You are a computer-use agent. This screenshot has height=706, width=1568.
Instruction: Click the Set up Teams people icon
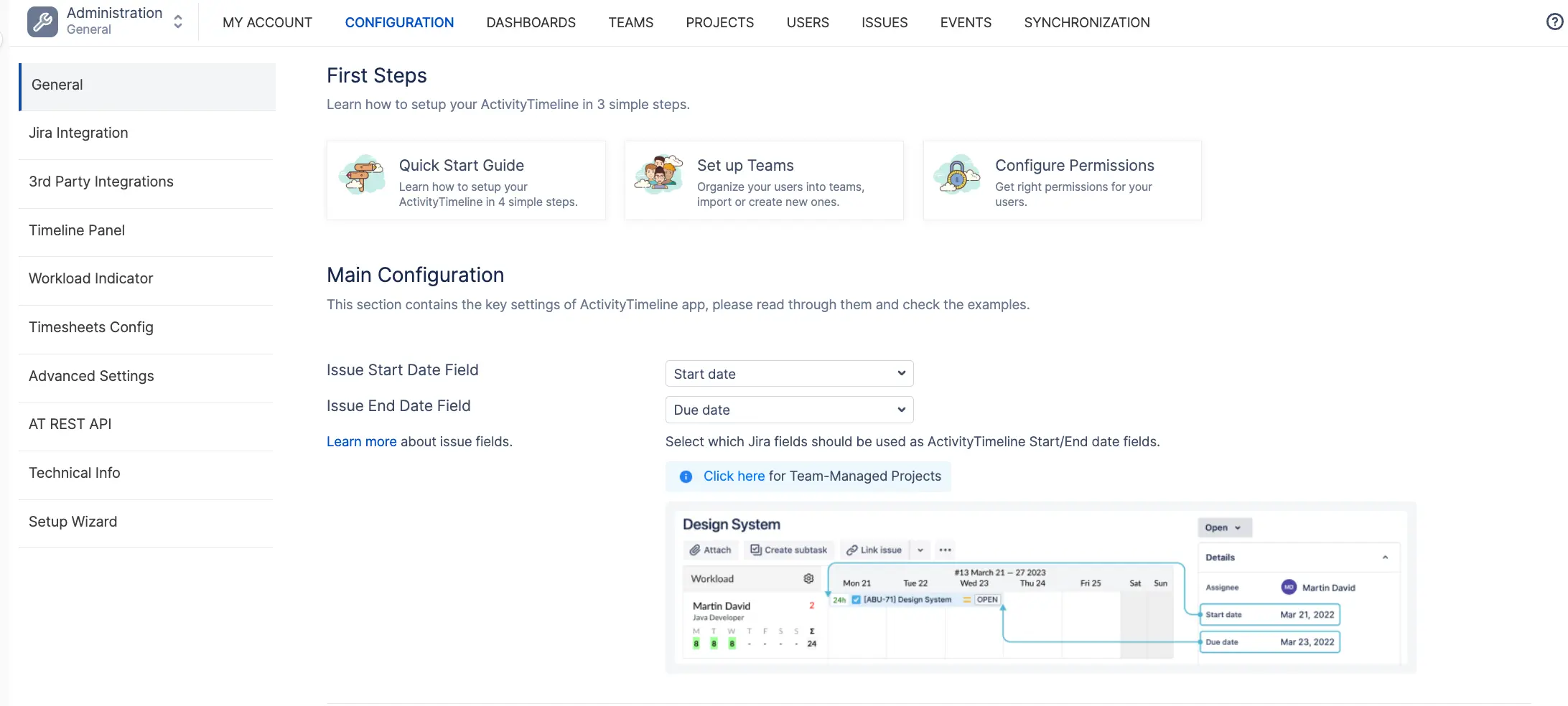pos(659,174)
